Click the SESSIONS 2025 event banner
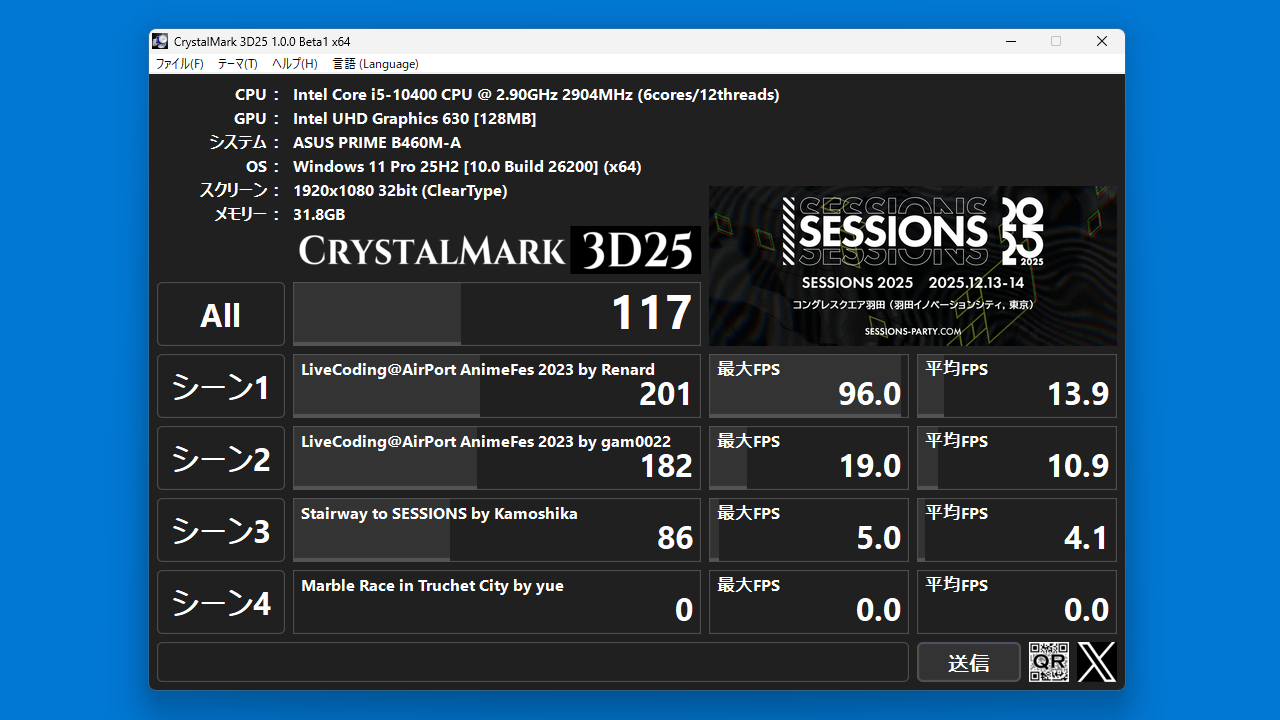This screenshot has width=1280, height=720. (912, 266)
